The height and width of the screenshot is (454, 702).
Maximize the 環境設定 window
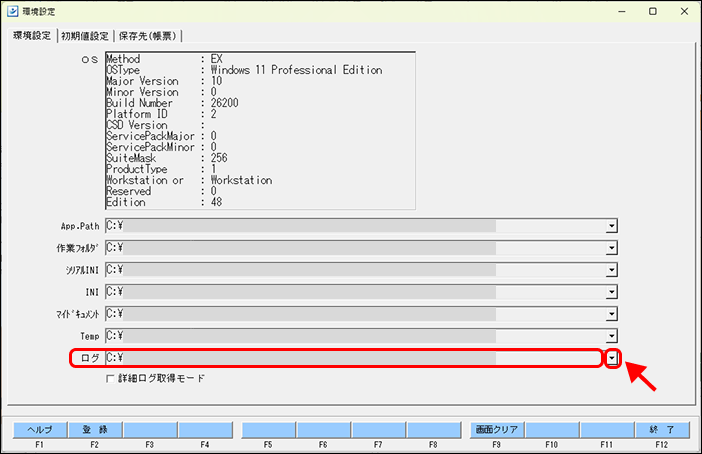653,11
